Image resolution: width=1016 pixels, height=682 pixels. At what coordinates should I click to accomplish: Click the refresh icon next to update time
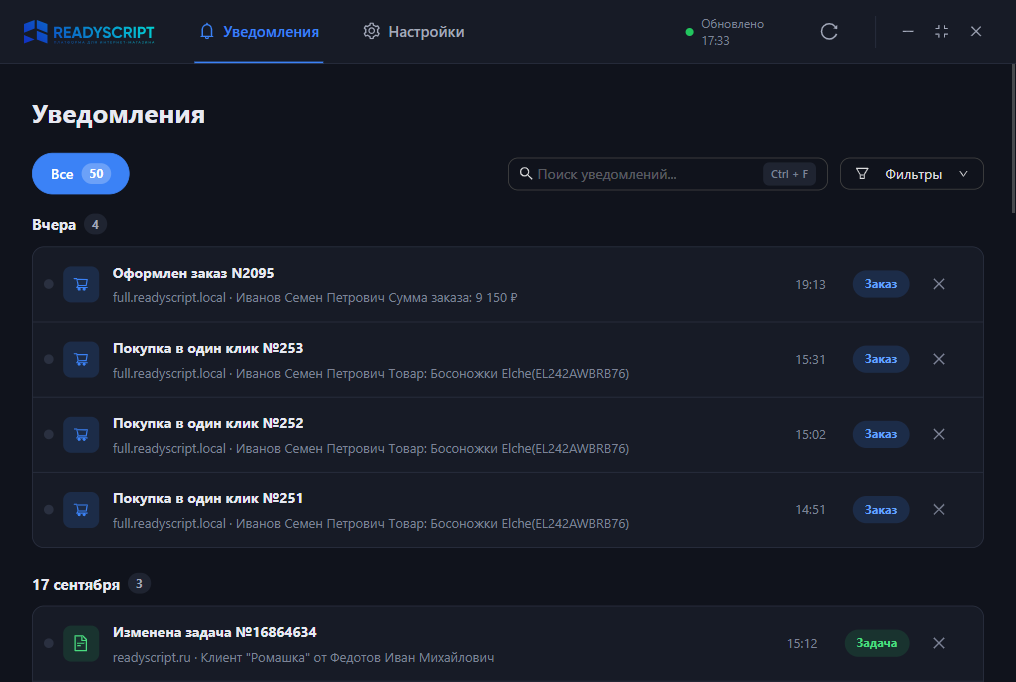(829, 32)
